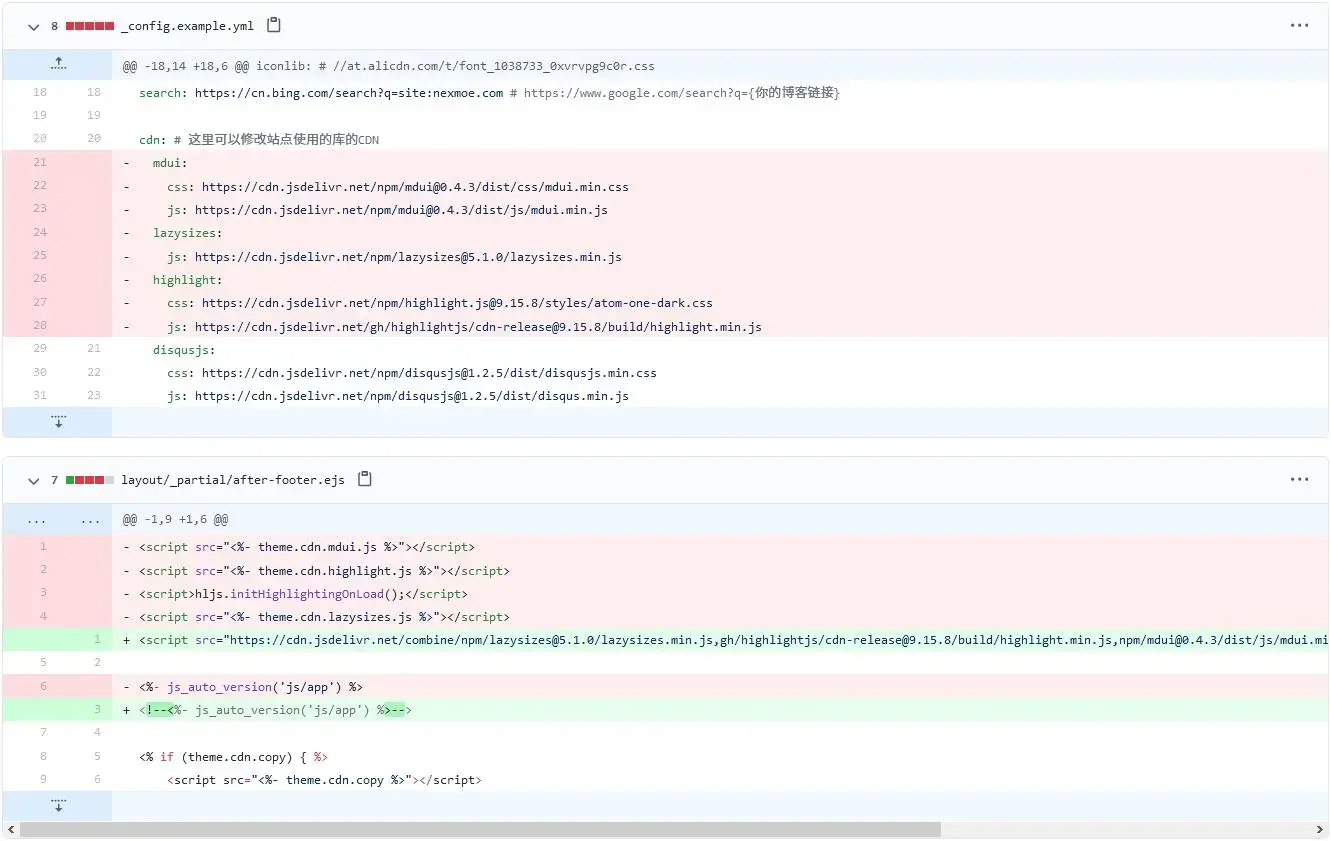The height and width of the screenshot is (841, 1331).
Task: Open the options menu for after-footer.ejs
Action: (1299, 480)
